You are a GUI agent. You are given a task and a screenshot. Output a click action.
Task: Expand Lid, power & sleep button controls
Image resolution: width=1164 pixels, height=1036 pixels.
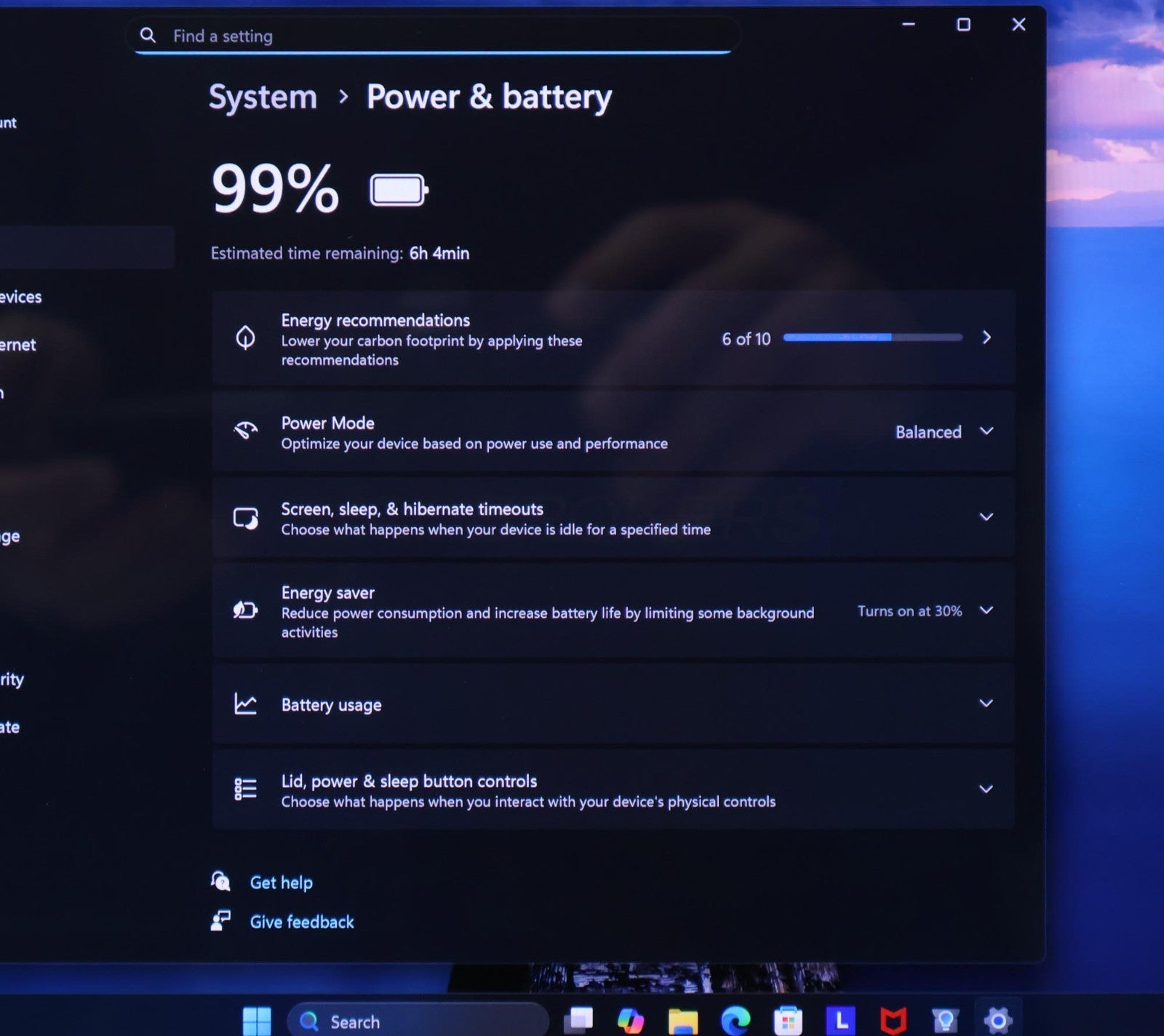click(986, 789)
